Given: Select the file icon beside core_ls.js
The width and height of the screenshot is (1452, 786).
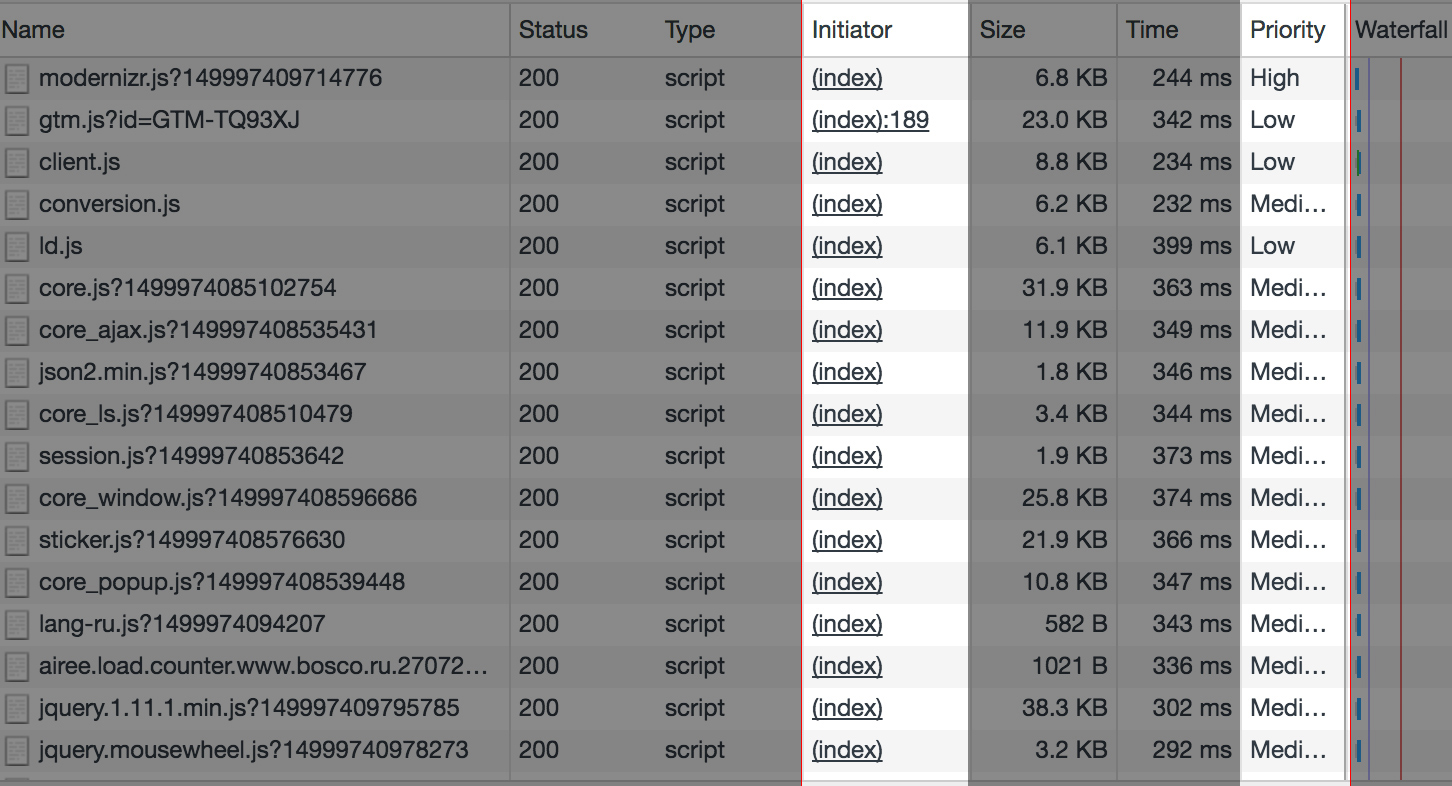Looking at the screenshot, I should (16, 414).
